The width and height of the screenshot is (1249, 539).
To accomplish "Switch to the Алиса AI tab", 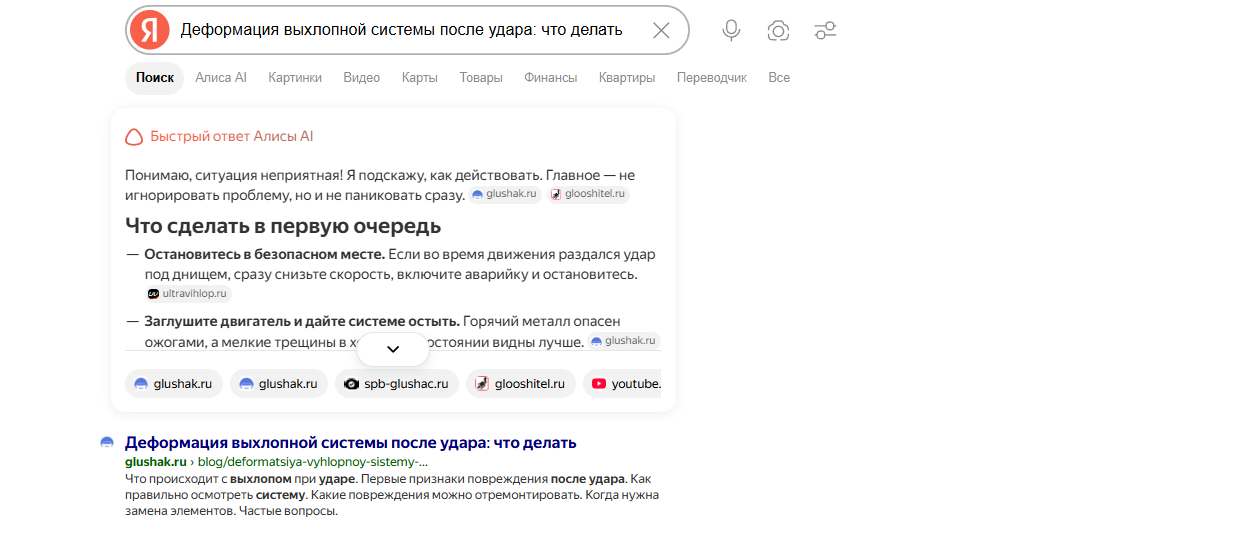I will coord(221,78).
